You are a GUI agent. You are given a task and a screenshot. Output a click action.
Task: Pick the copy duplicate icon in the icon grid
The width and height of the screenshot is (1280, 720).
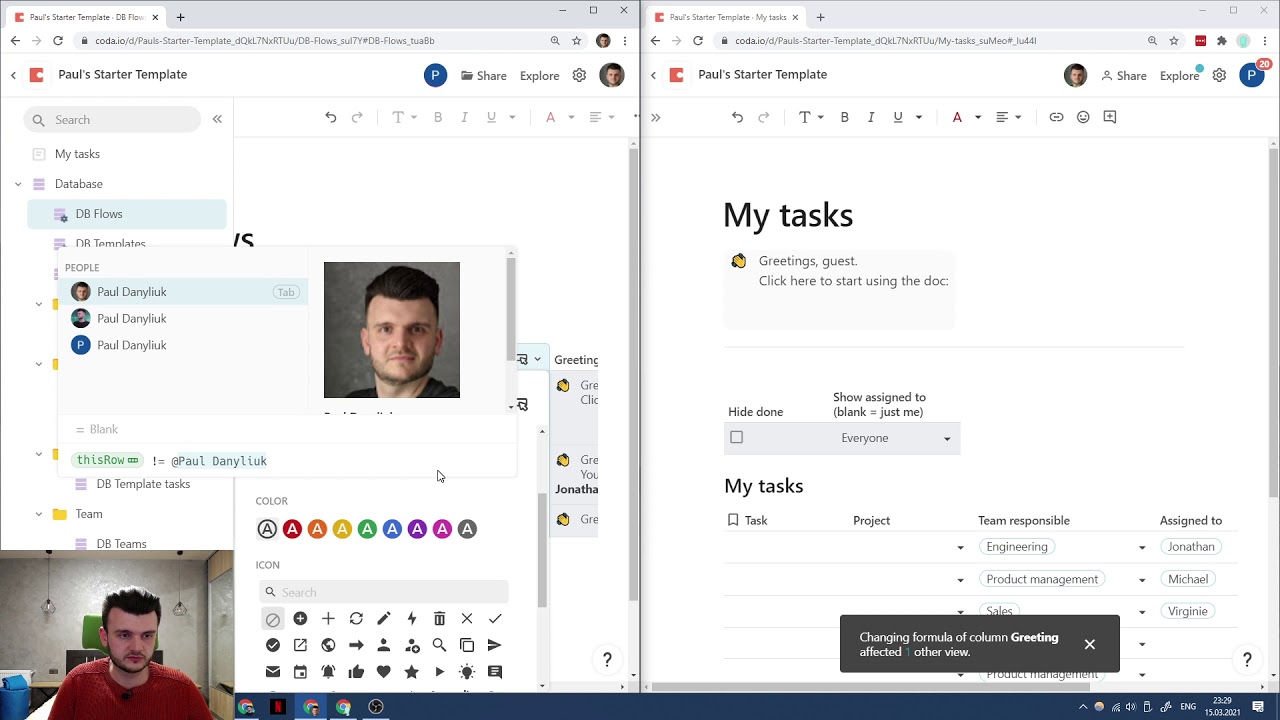click(x=467, y=645)
